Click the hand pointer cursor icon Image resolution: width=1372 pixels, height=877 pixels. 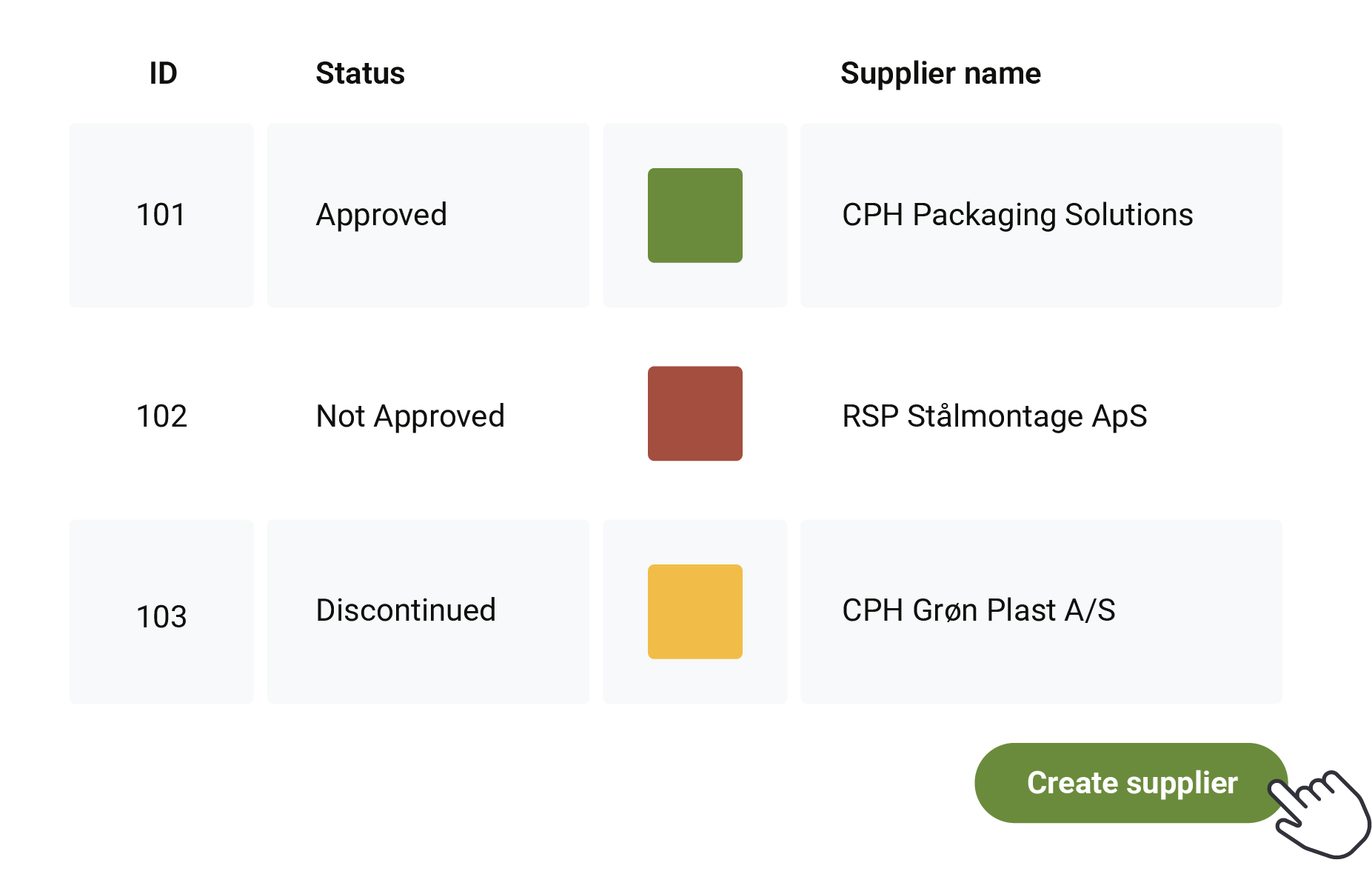[1322, 815]
